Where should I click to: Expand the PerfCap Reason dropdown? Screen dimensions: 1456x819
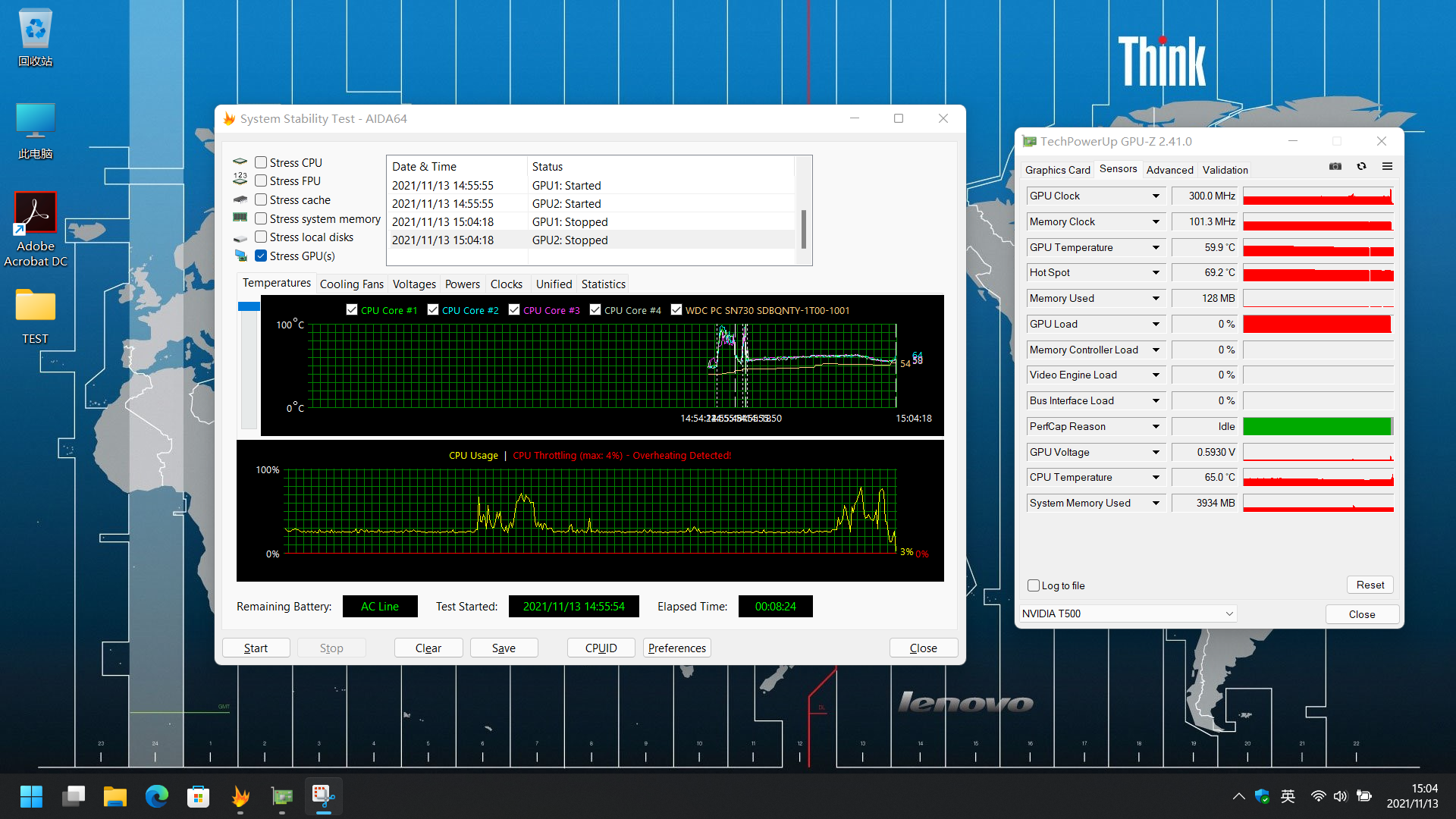pyautogui.click(x=1156, y=426)
